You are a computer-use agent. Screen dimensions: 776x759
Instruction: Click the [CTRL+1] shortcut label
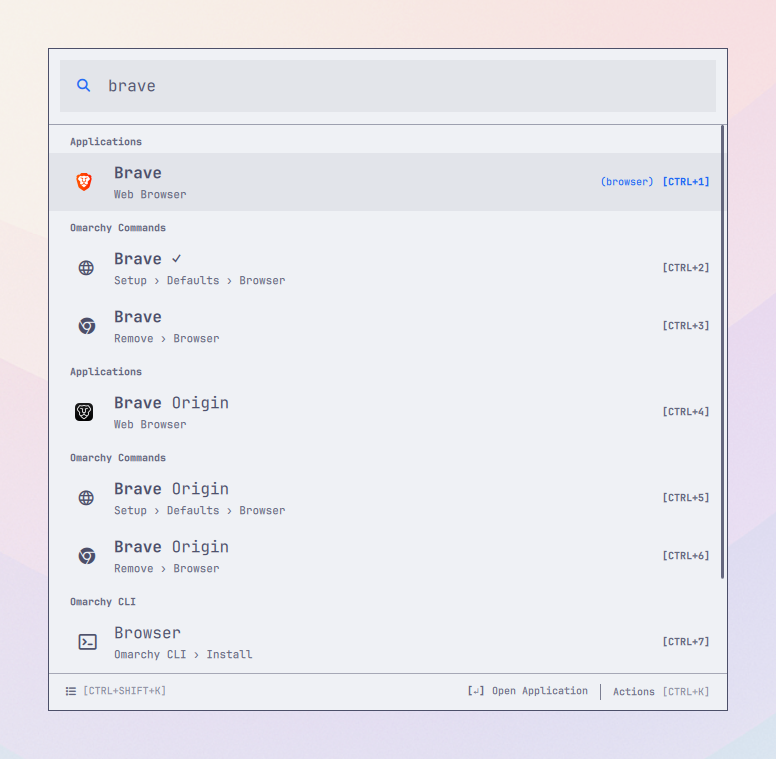[686, 182]
